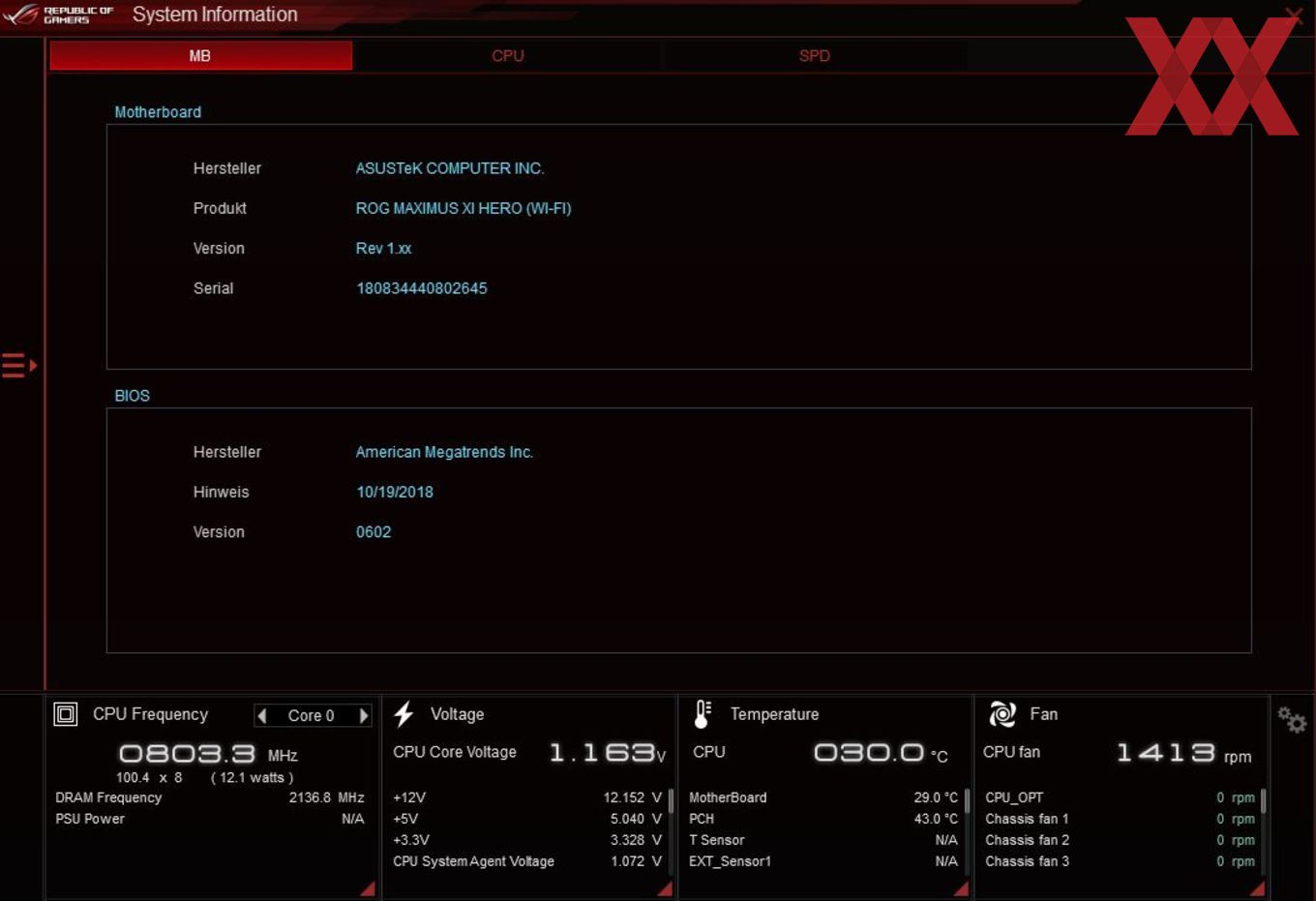The width and height of the screenshot is (1316, 901).
Task: Click the +5V voltage value 5.040
Action: click(x=636, y=819)
